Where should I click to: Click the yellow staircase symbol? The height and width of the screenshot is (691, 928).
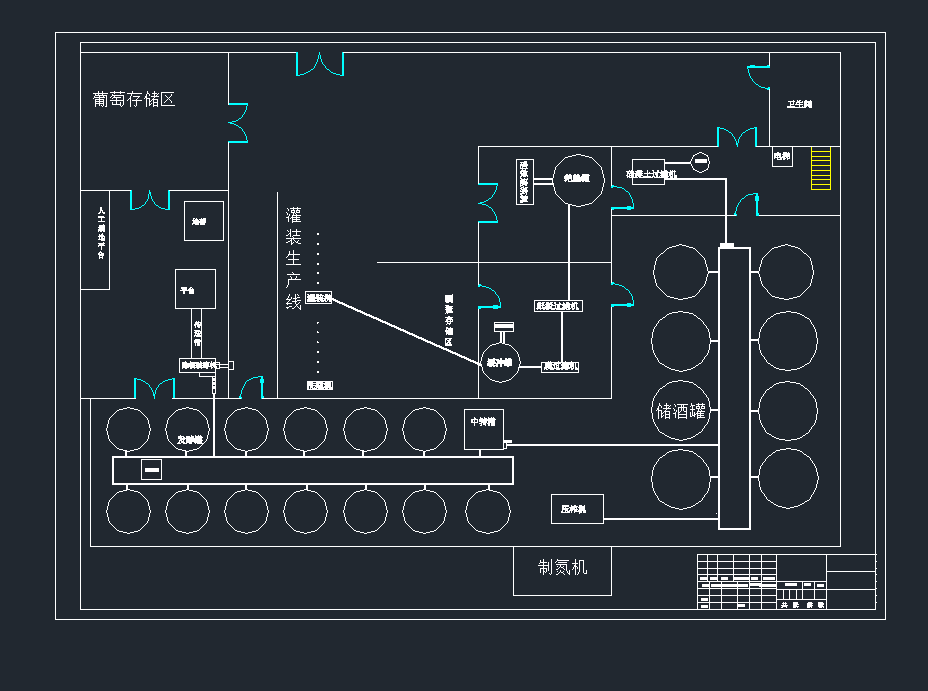coord(821,168)
